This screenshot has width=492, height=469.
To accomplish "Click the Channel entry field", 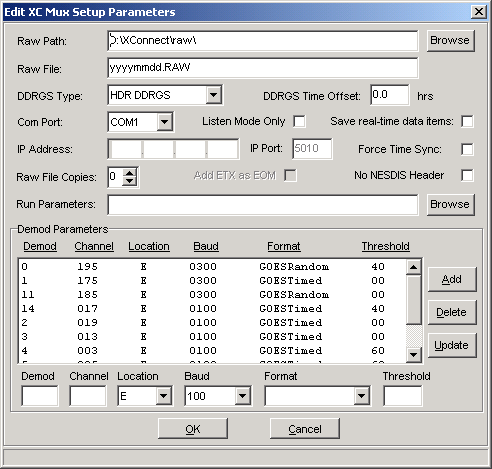I will click(88, 396).
